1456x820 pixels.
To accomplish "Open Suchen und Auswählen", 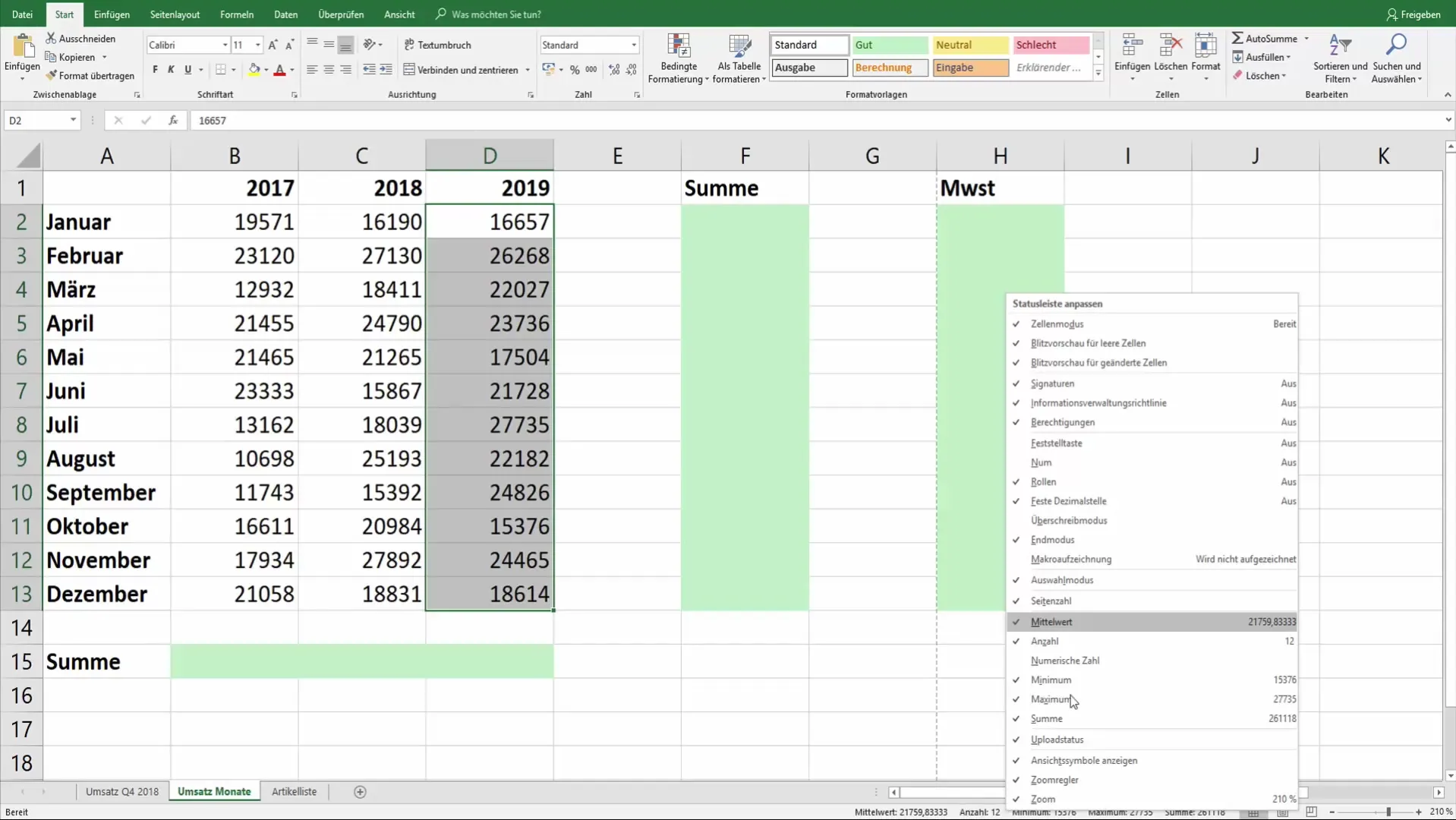I will point(1397,58).
